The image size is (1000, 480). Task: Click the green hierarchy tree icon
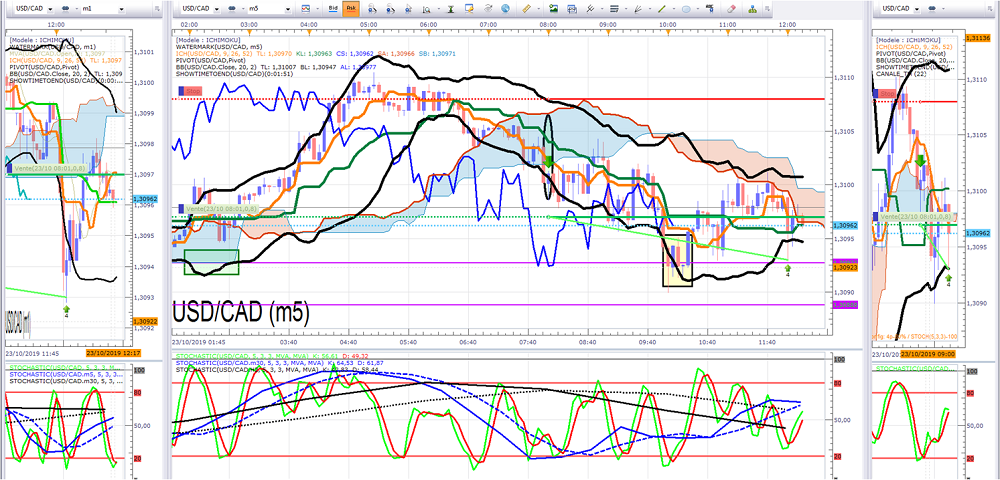[x=753, y=9]
